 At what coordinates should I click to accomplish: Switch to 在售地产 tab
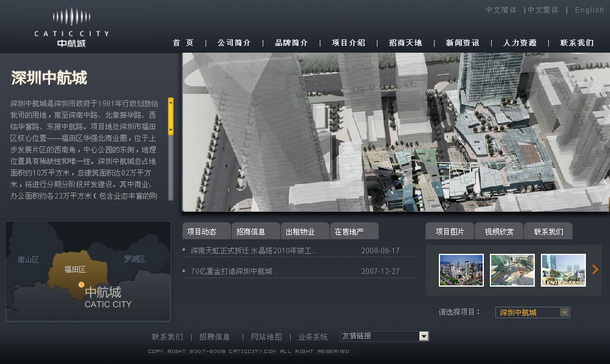[354, 231]
